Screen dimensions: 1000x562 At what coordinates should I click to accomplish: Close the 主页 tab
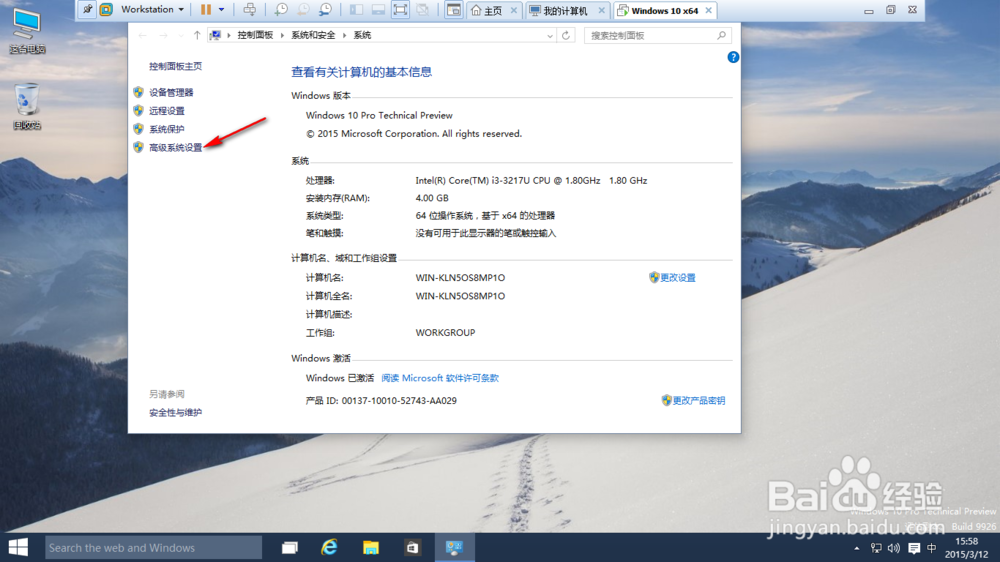[x=513, y=11]
